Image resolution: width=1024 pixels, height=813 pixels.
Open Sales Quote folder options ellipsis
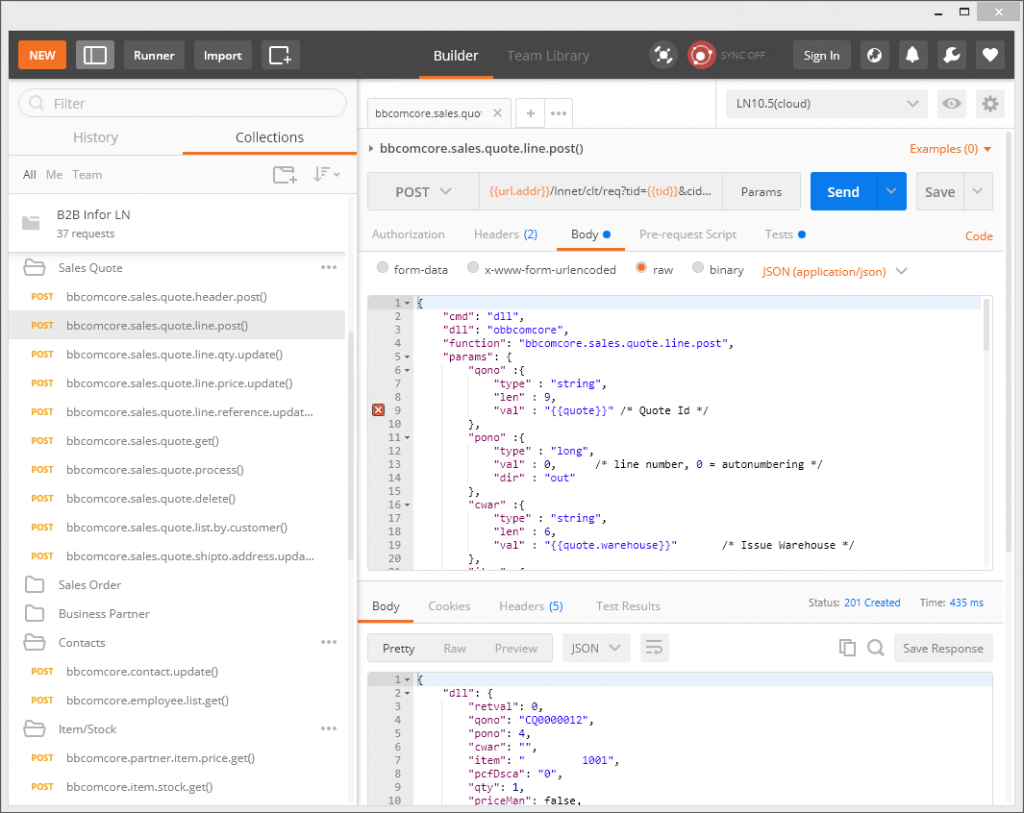tap(328, 268)
